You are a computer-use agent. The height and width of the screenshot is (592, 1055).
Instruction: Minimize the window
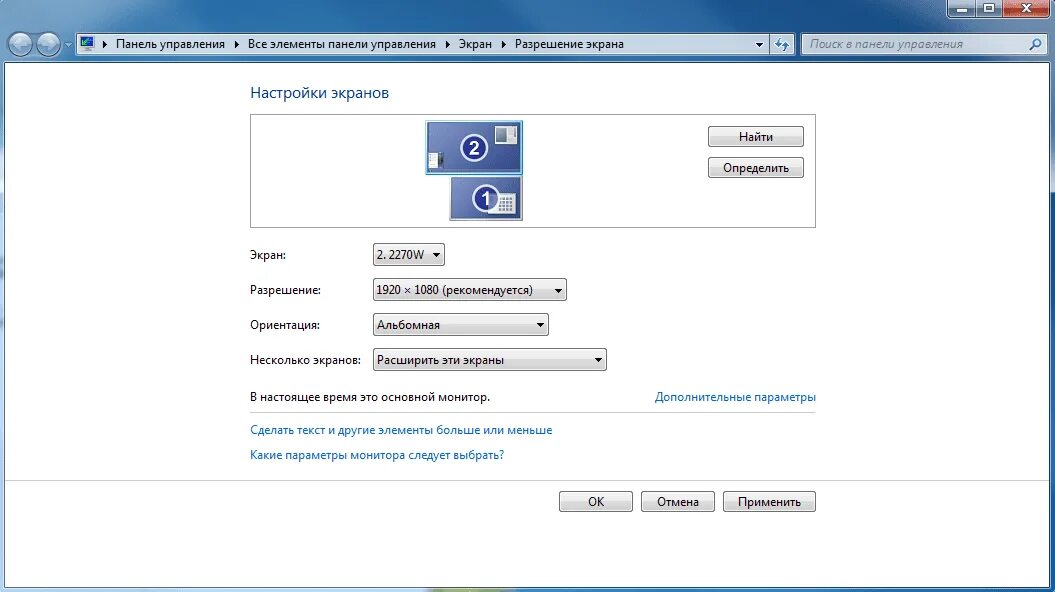click(962, 9)
